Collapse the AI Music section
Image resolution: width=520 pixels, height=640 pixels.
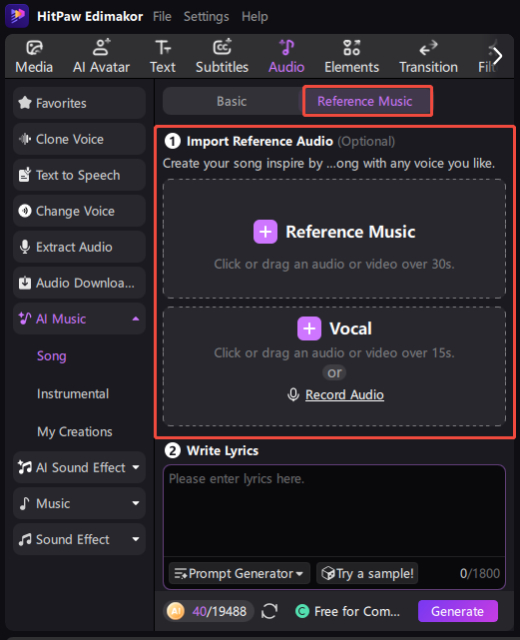(x=136, y=319)
